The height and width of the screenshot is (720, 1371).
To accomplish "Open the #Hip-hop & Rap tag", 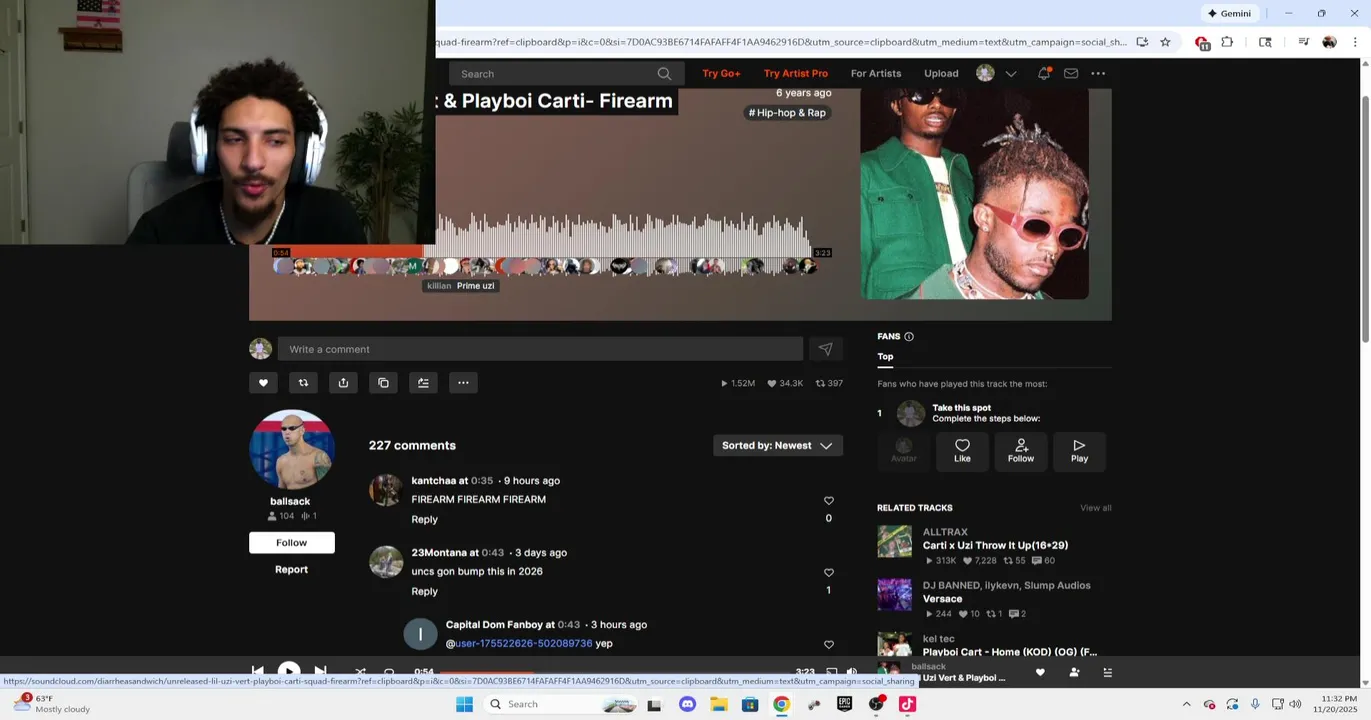I will (787, 113).
